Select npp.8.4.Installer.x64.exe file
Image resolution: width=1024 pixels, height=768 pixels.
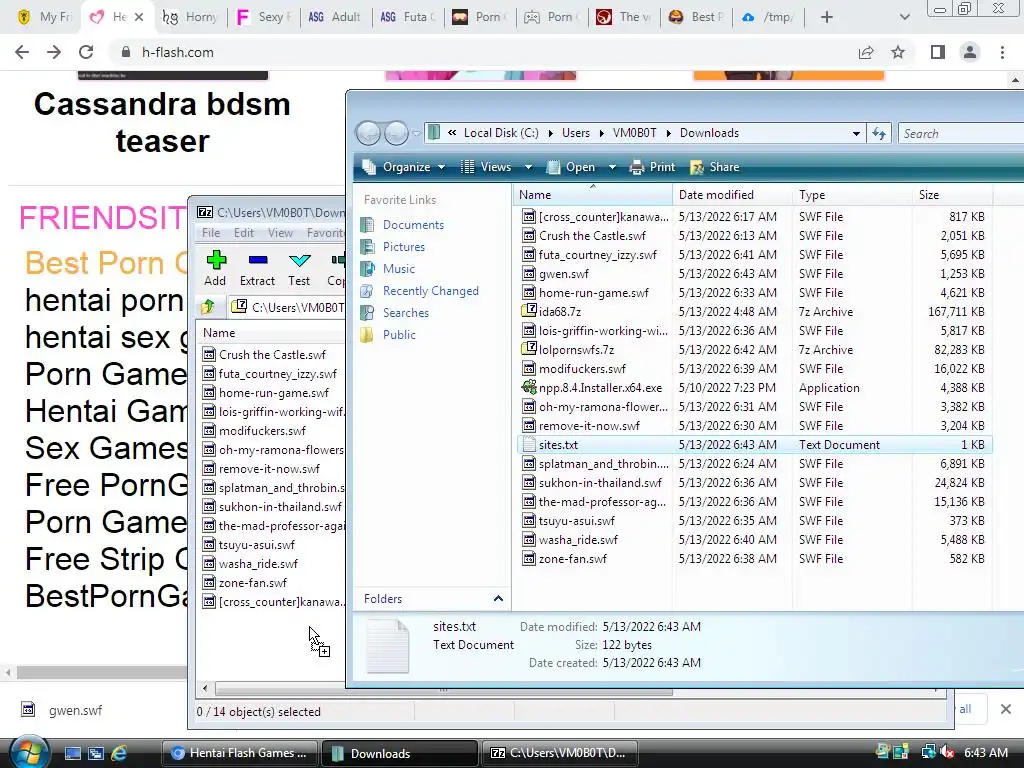click(600, 388)
